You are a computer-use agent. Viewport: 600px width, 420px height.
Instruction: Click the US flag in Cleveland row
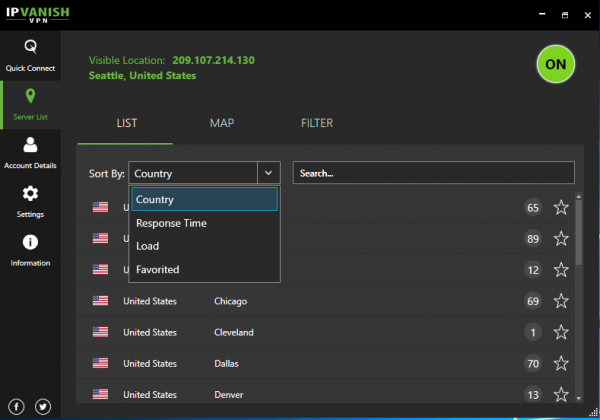[x=100, y=332]
